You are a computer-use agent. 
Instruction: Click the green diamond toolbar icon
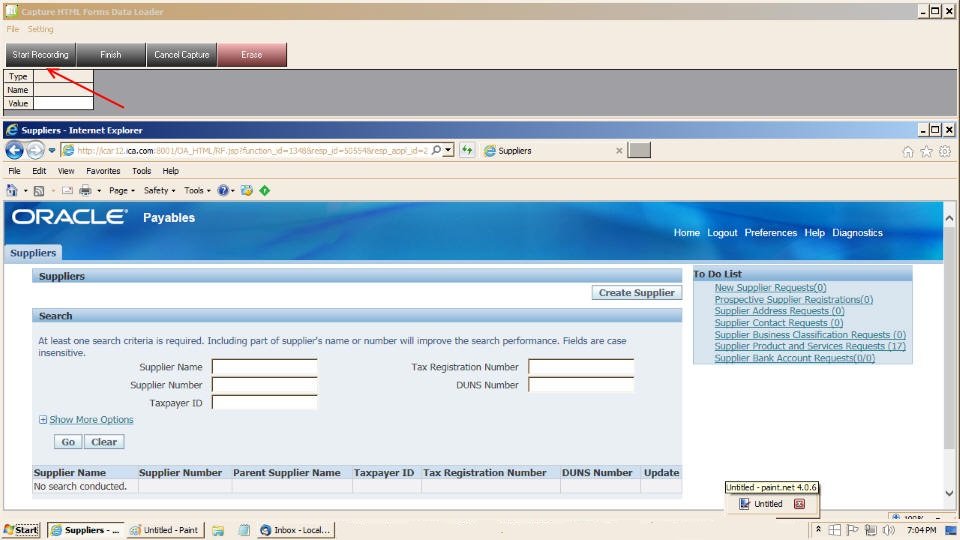coord(264,190)
